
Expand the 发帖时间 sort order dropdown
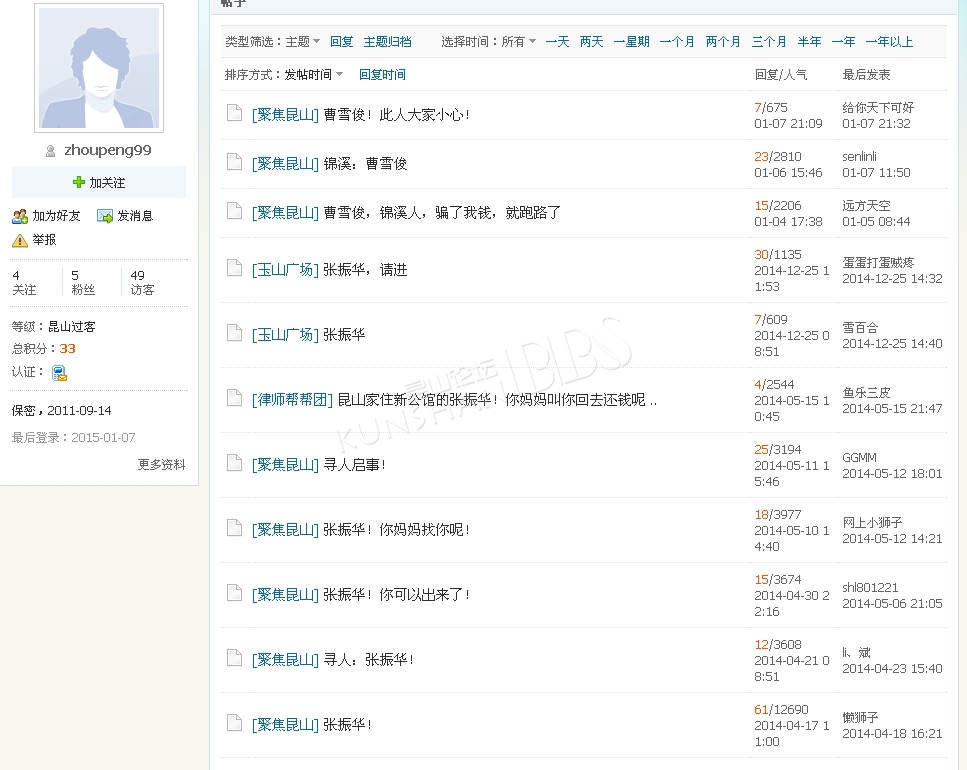tap(313, 75)
